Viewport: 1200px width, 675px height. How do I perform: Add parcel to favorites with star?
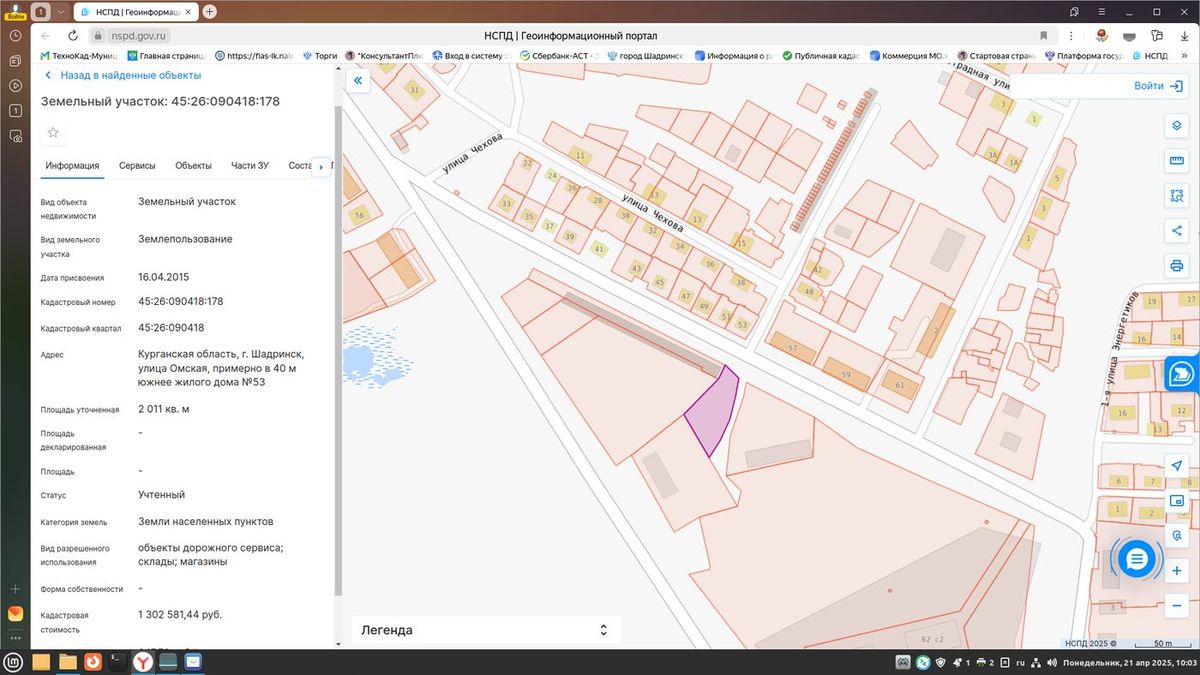pyautogui.click(x=53, y=132)
